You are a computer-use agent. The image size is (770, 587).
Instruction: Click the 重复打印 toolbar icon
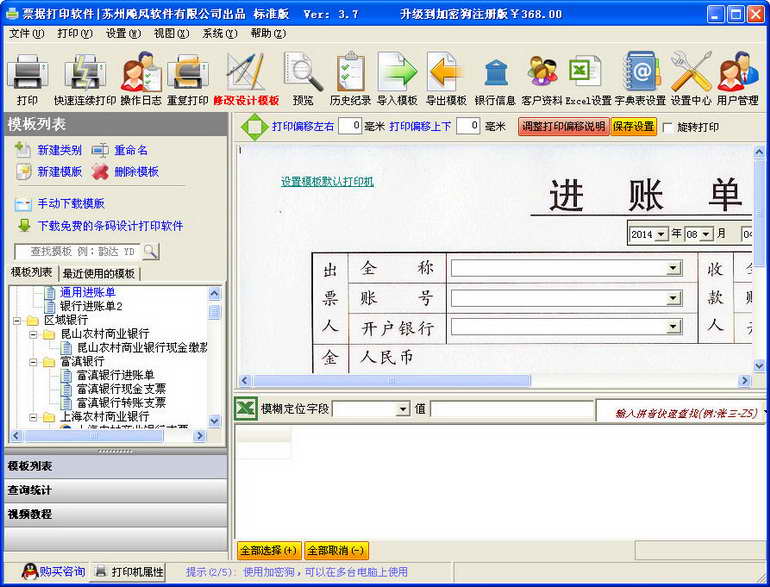188,73
